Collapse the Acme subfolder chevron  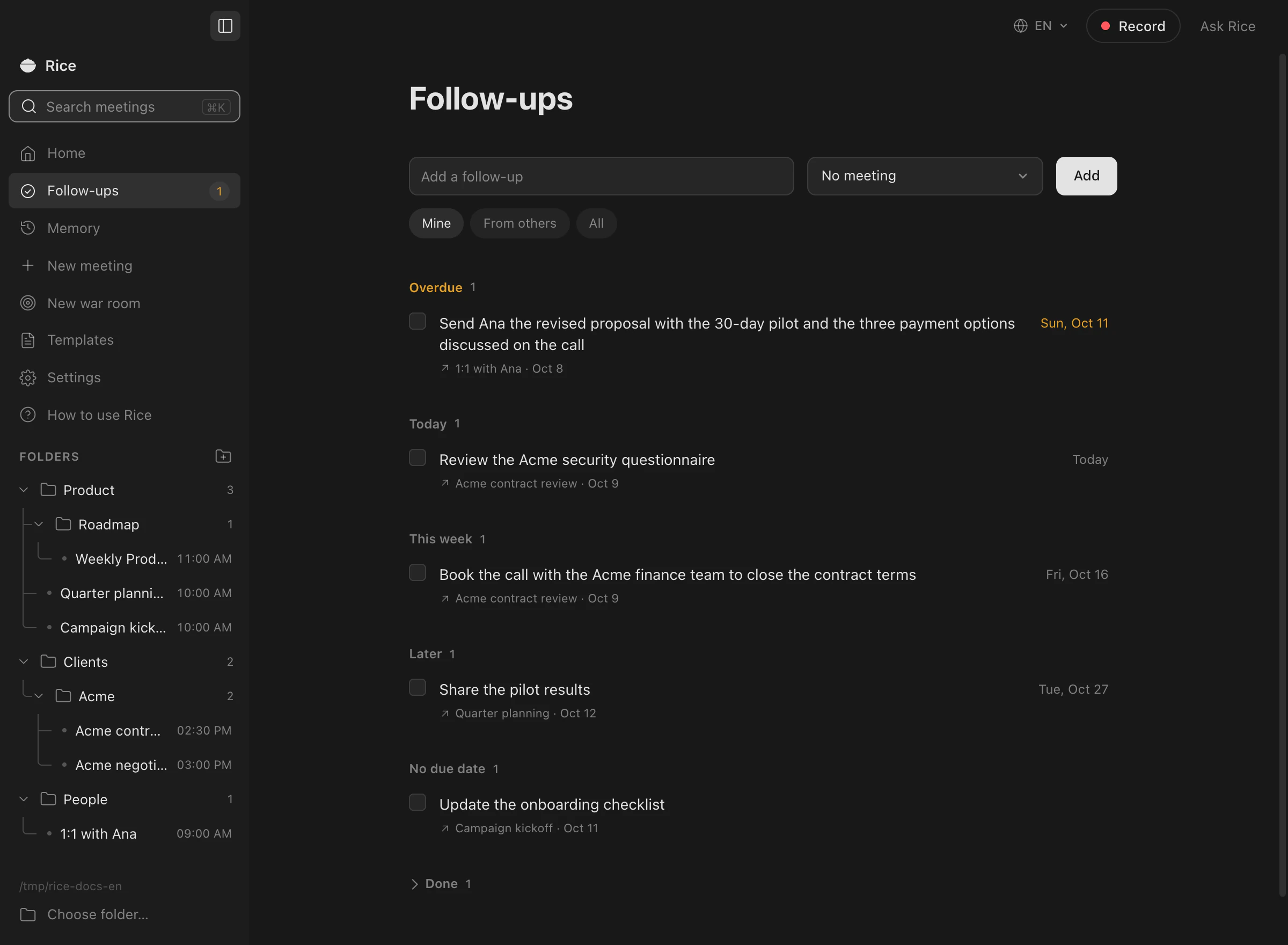[x=39, y=695]
